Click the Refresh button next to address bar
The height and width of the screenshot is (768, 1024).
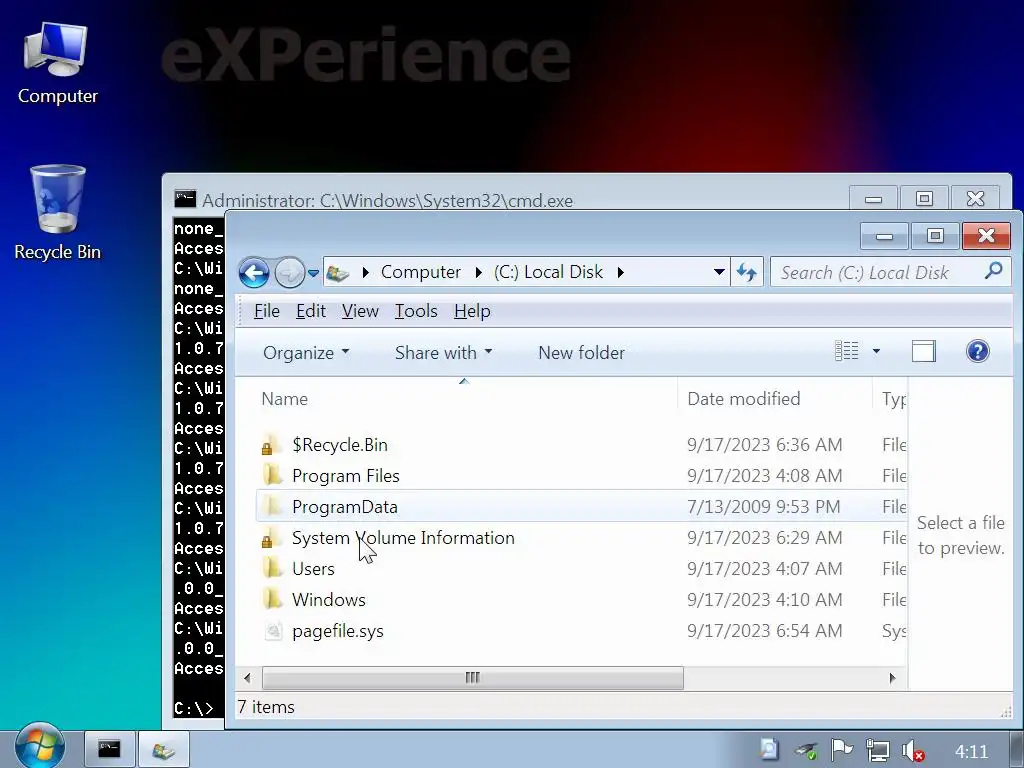click(746, 272)
